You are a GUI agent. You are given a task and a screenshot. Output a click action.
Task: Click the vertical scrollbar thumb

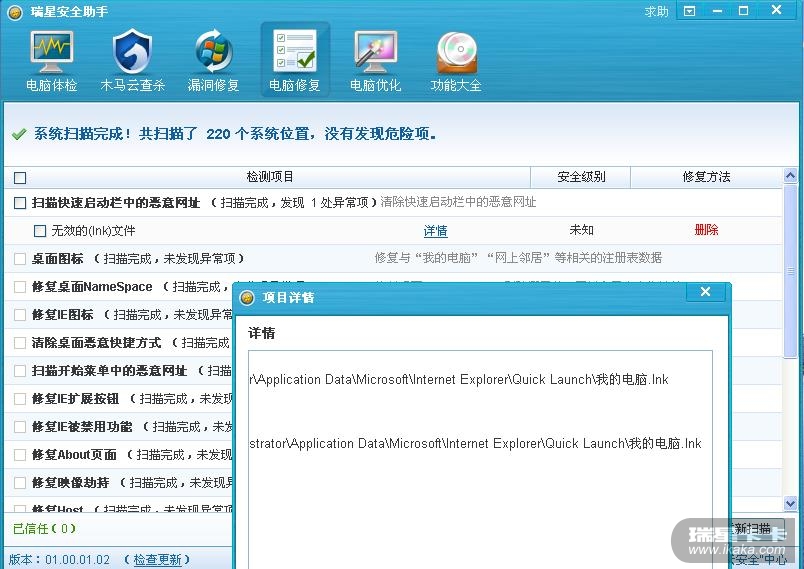tap(790, 271)
